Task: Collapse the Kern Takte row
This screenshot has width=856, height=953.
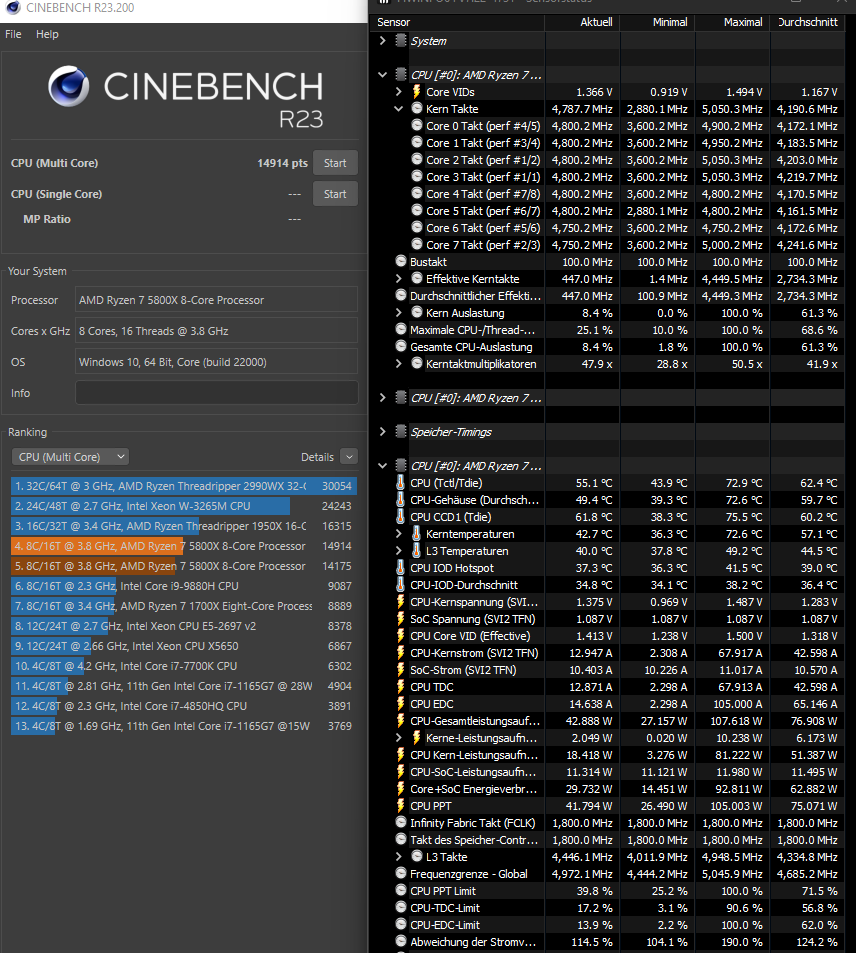Action: tap(399, 109)
